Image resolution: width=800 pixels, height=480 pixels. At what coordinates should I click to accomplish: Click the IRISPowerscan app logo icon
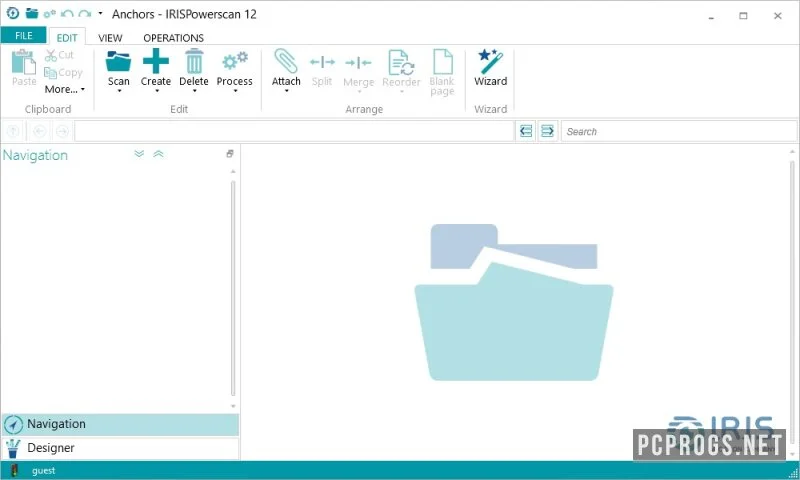13,13
